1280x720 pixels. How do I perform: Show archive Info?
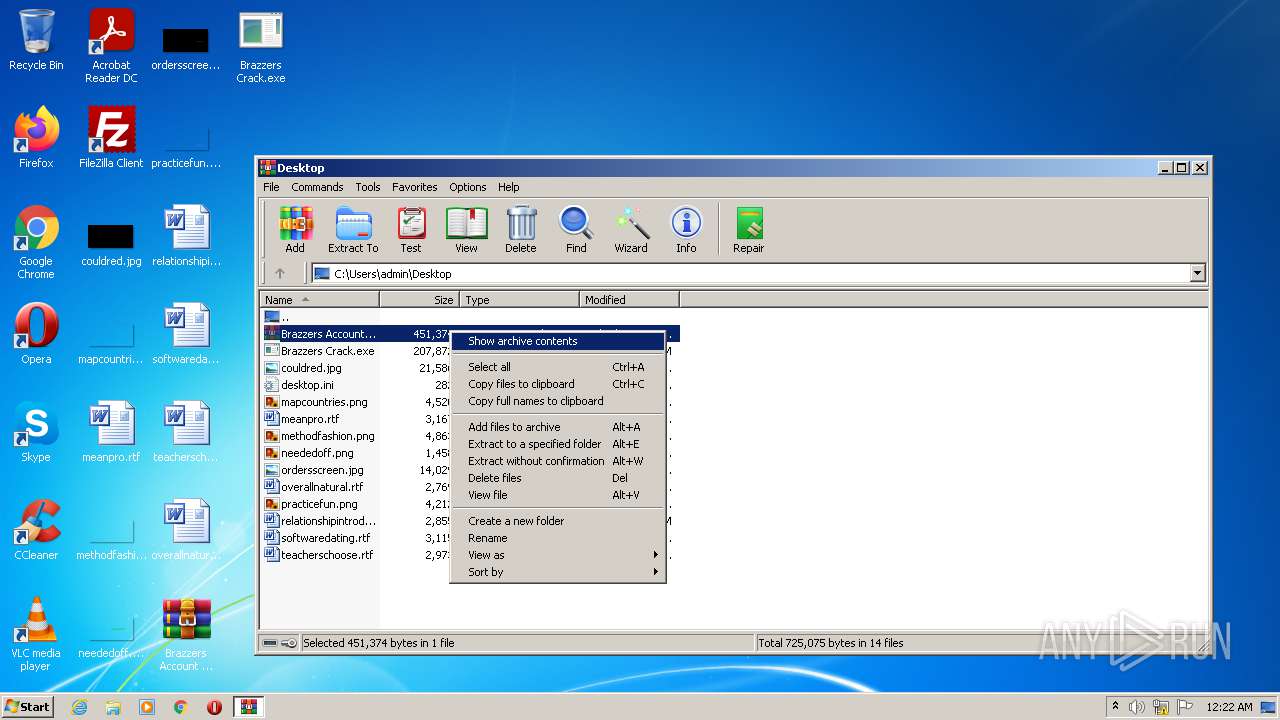tap(686, 230)
